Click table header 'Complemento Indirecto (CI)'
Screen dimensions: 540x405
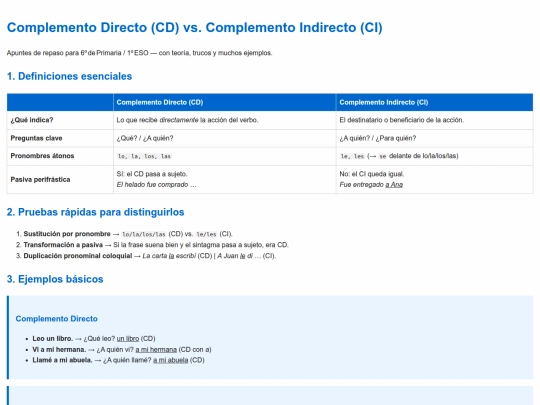[384, 102]
